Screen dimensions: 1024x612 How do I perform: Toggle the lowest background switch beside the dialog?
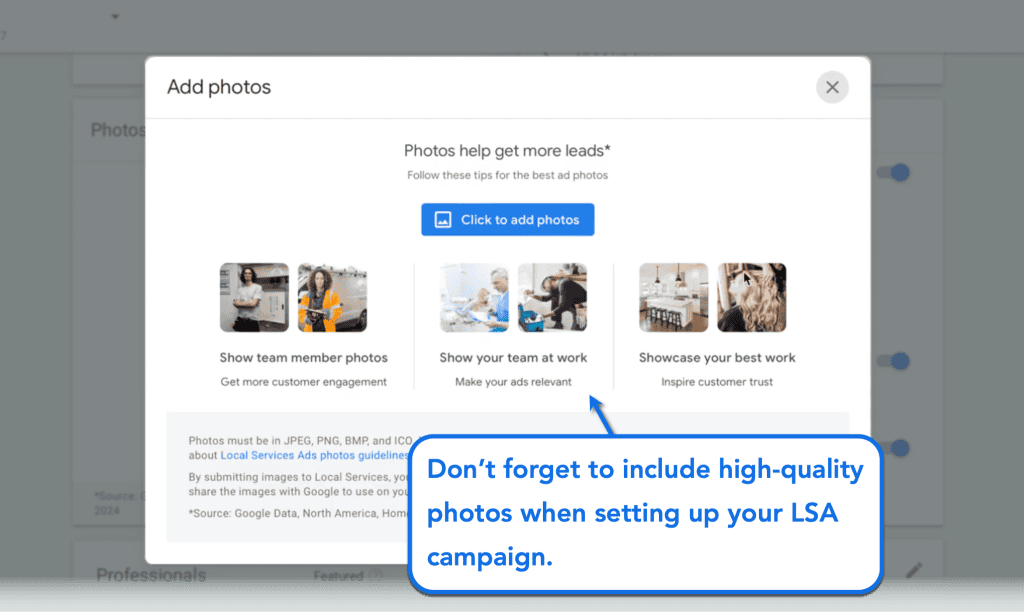point(897,448)
